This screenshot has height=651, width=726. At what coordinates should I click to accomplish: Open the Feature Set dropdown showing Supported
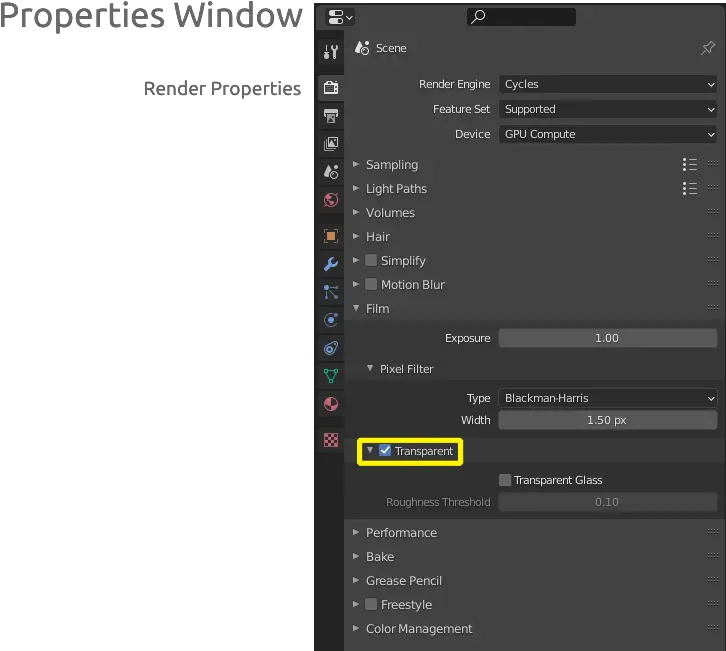(x=607, y=109)
